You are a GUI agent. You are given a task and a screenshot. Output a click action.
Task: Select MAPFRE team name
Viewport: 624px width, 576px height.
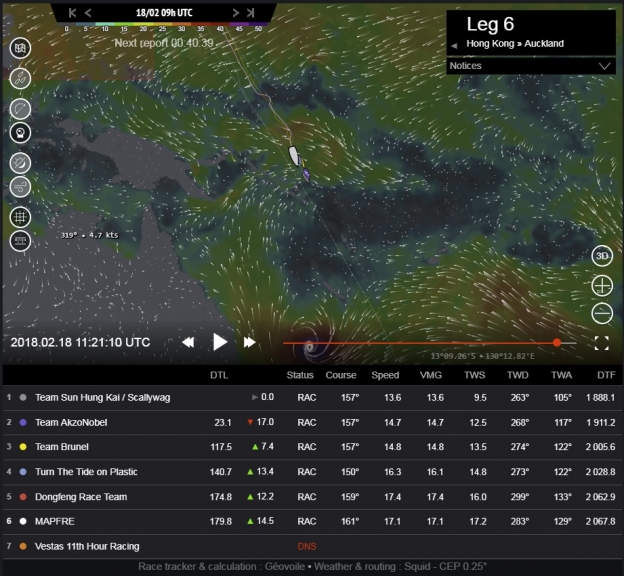55,521
